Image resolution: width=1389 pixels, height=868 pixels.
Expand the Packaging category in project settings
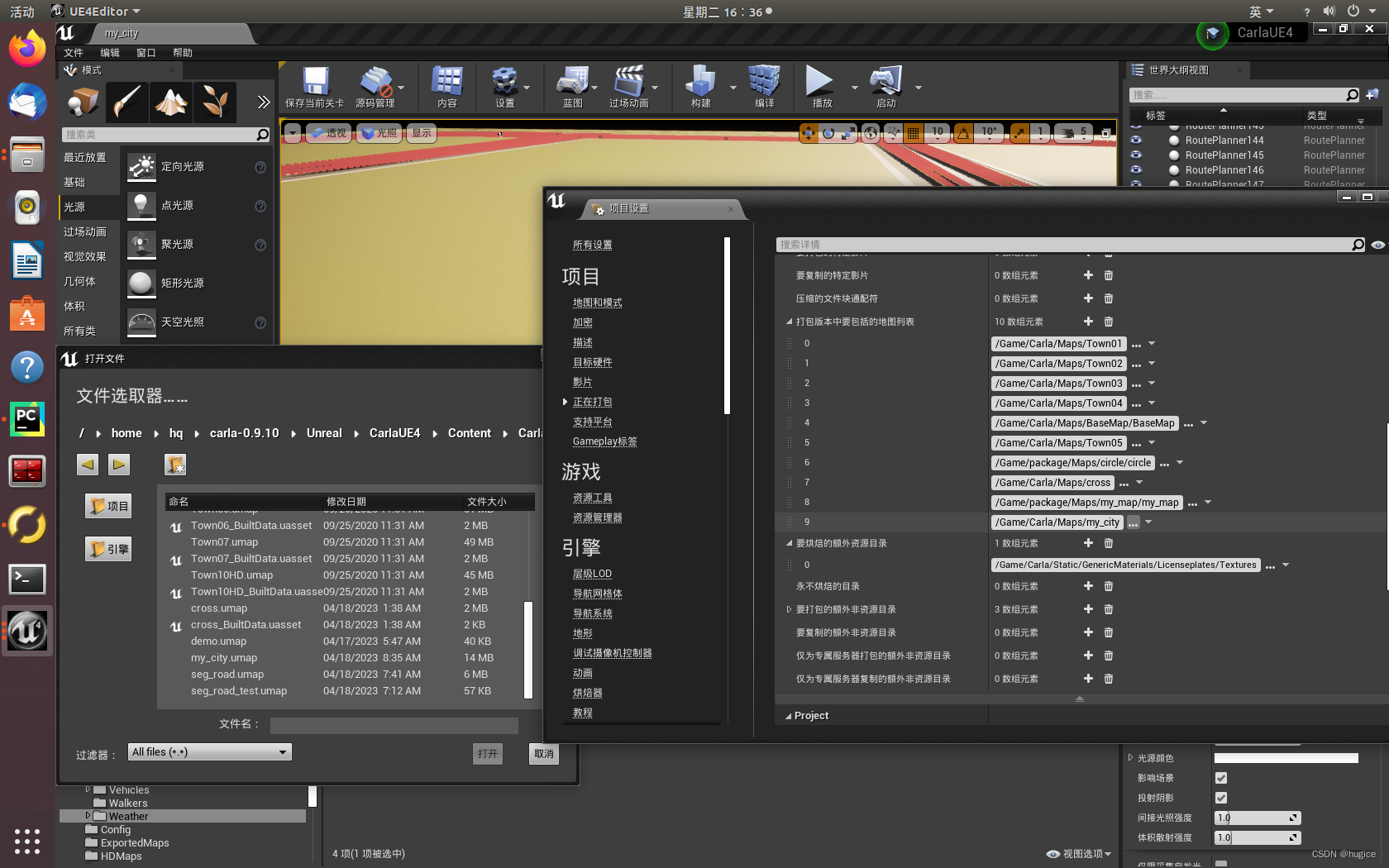pos(565,402)
